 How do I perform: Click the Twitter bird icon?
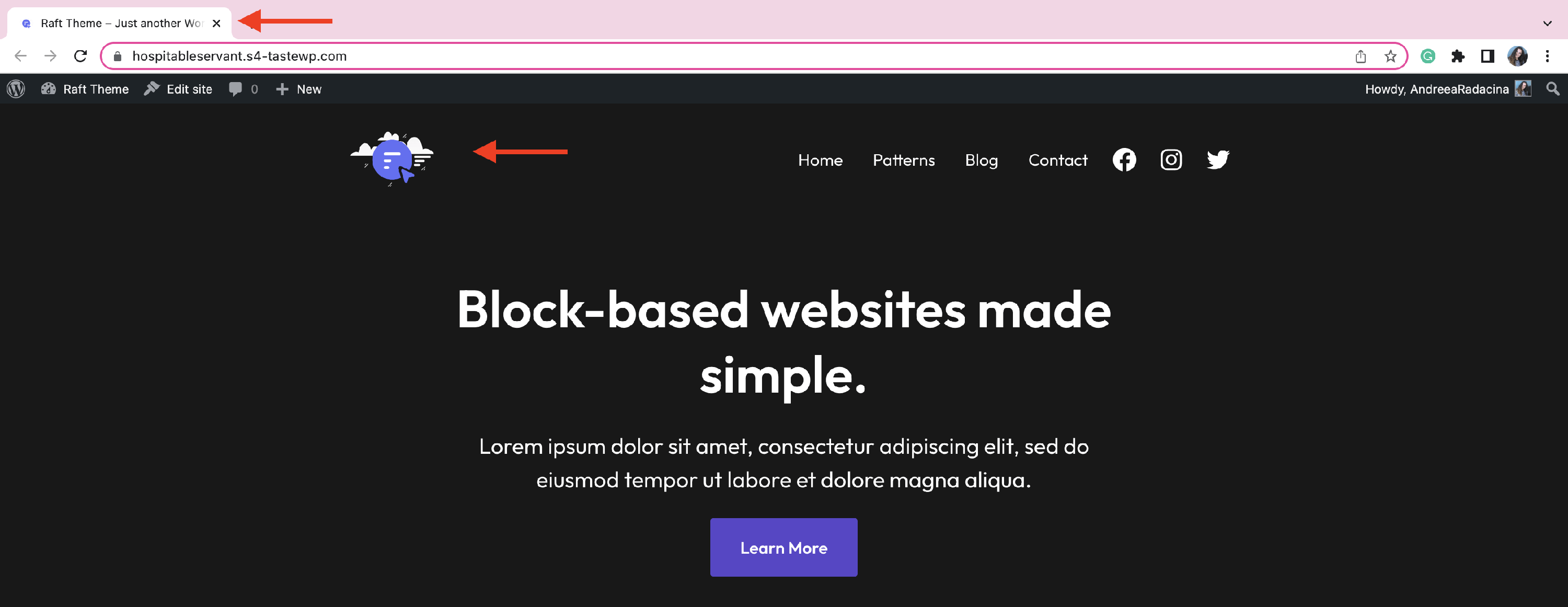(1218, 160)
